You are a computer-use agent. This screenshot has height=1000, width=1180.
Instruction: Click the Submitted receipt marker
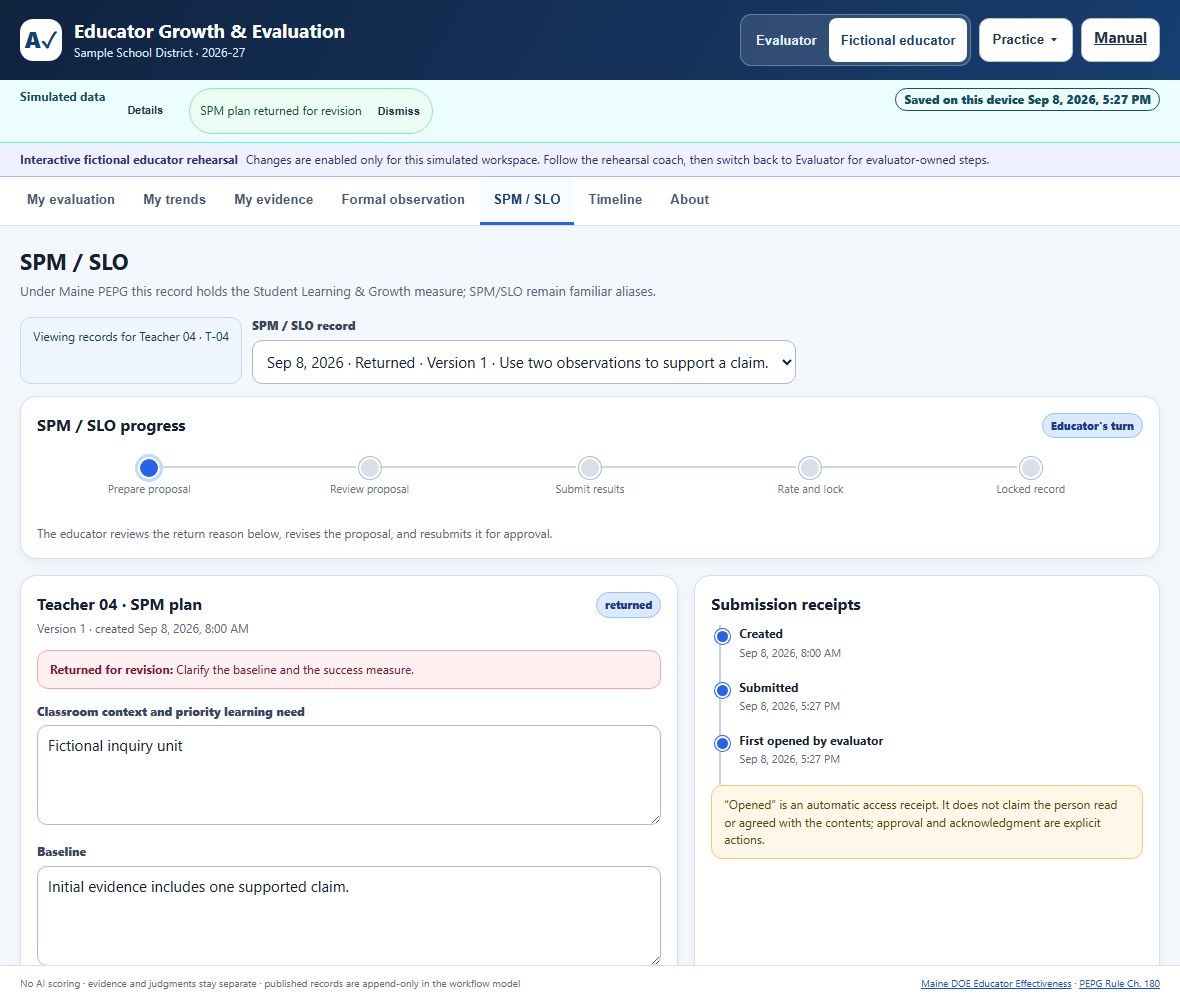[x=722, y=690]
